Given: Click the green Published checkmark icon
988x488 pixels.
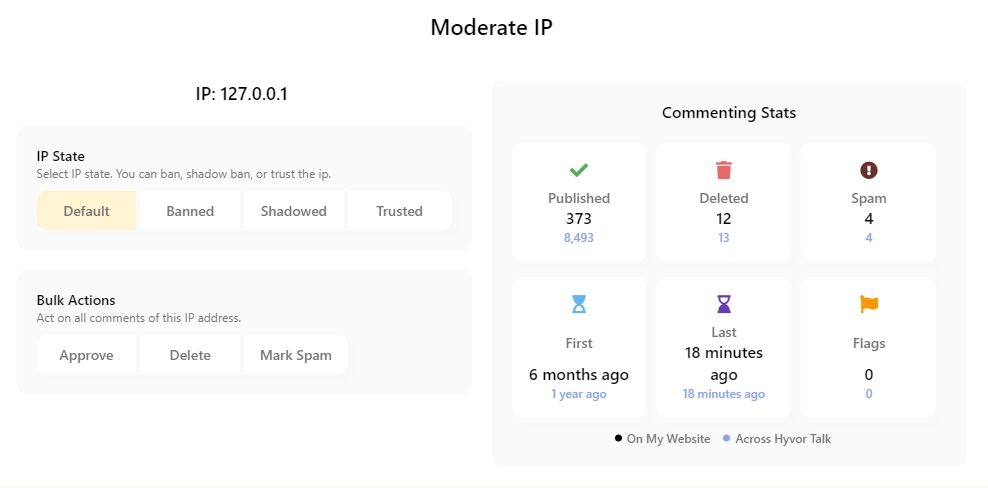Looking at the screenshot, I should pos(578,170).
